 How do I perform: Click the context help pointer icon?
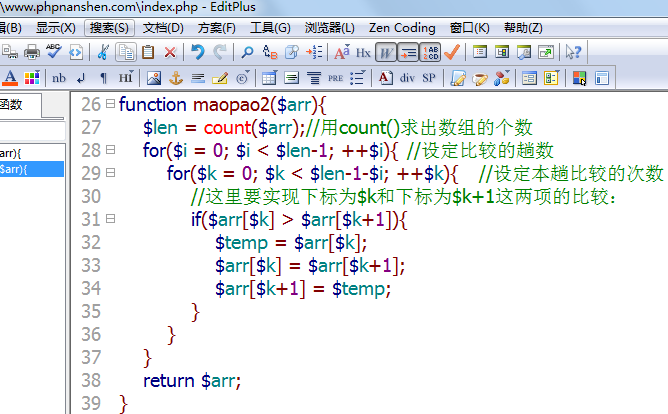point(573,52)
